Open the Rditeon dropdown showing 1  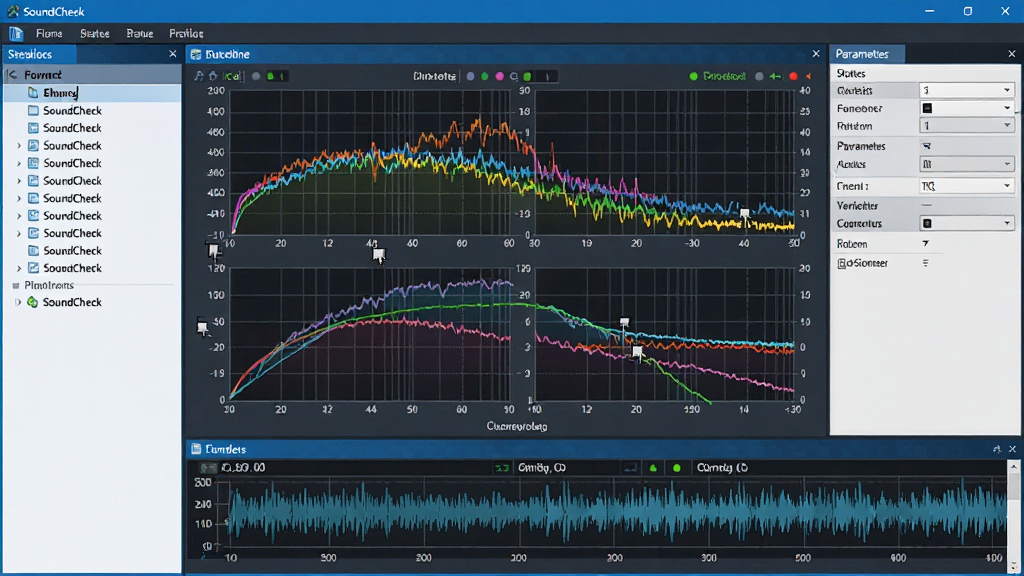(967, 125)
